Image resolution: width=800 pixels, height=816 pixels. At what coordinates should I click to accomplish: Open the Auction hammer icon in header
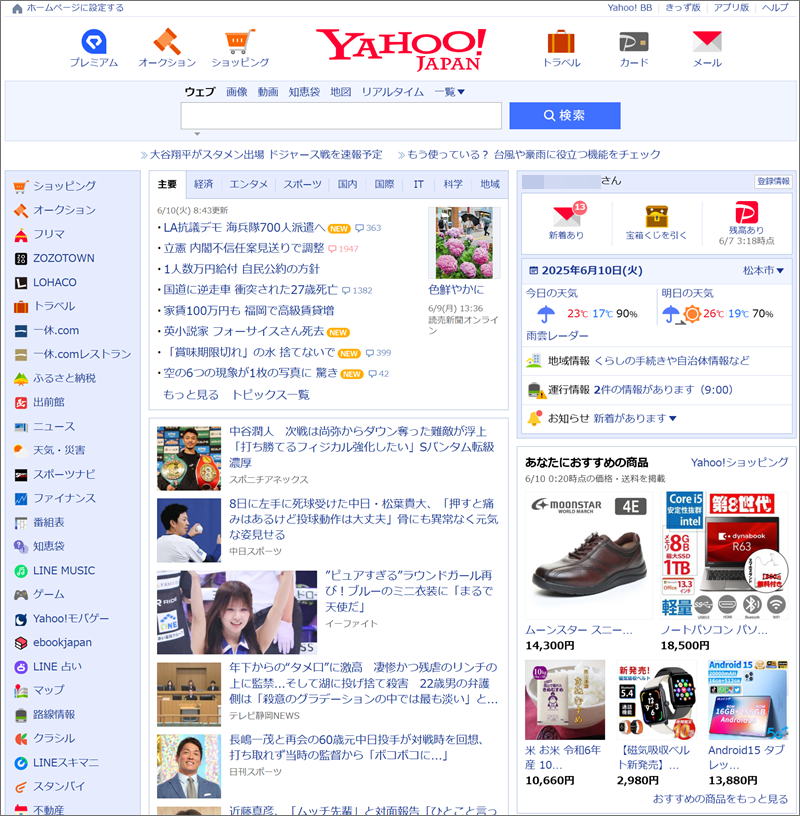[167, 42]
